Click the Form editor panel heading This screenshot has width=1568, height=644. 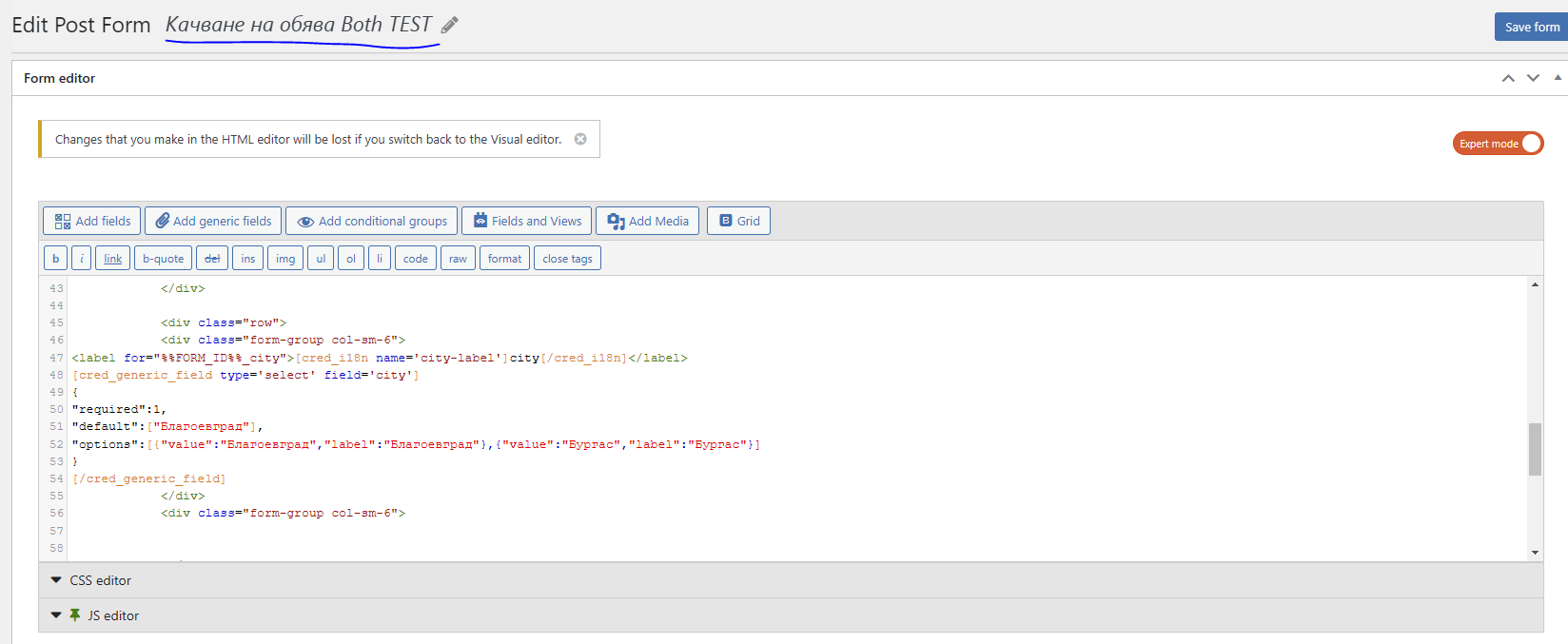coord(59,78)
